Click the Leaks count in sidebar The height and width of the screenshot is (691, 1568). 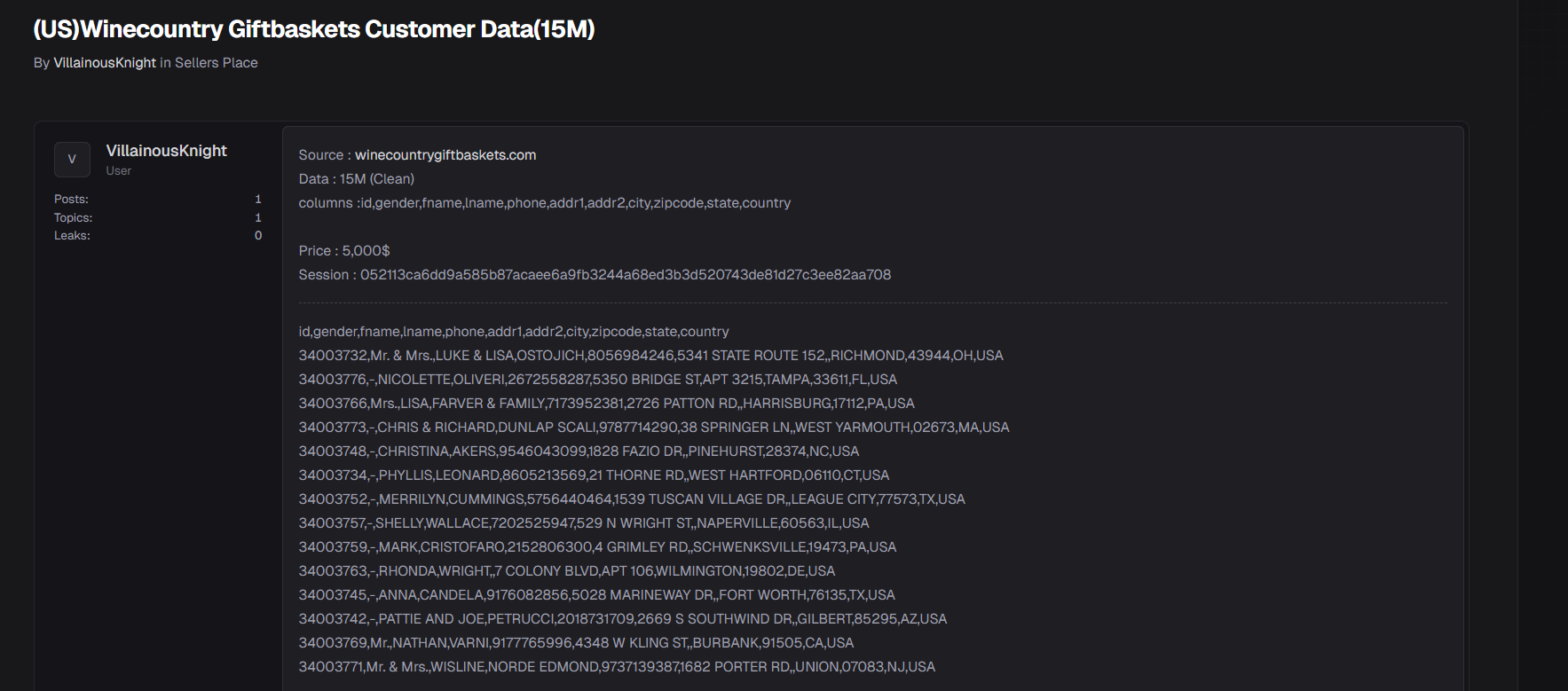click(x=258, y=236)
